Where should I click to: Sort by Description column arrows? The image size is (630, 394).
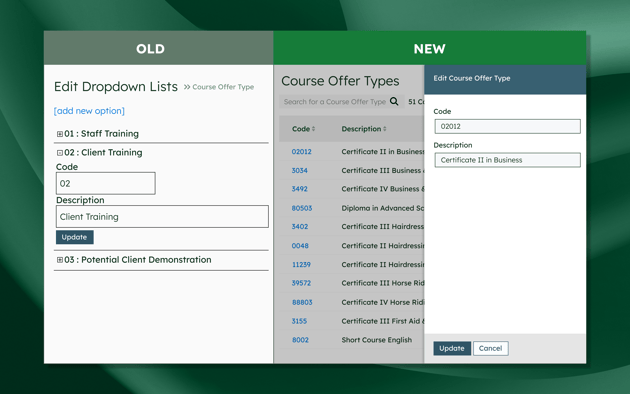coord(385,129)
